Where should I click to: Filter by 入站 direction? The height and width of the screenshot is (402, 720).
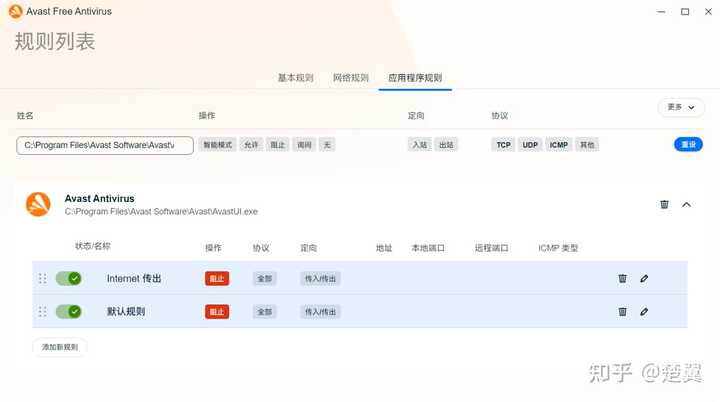(x=420, y=145)
